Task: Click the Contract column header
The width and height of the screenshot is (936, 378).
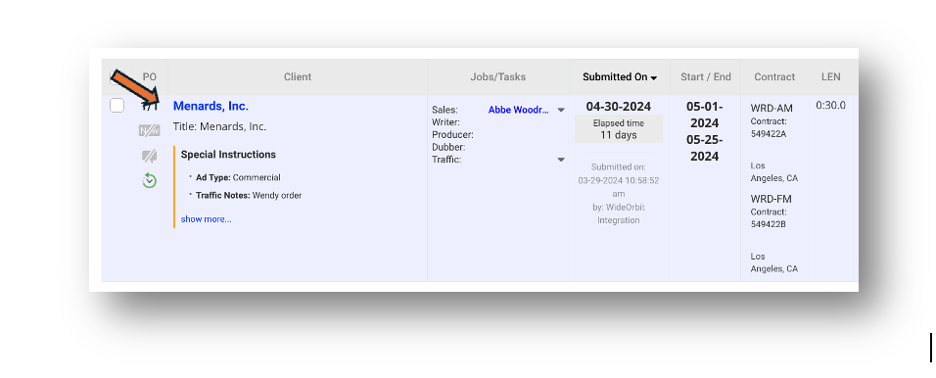Action: 774,77
